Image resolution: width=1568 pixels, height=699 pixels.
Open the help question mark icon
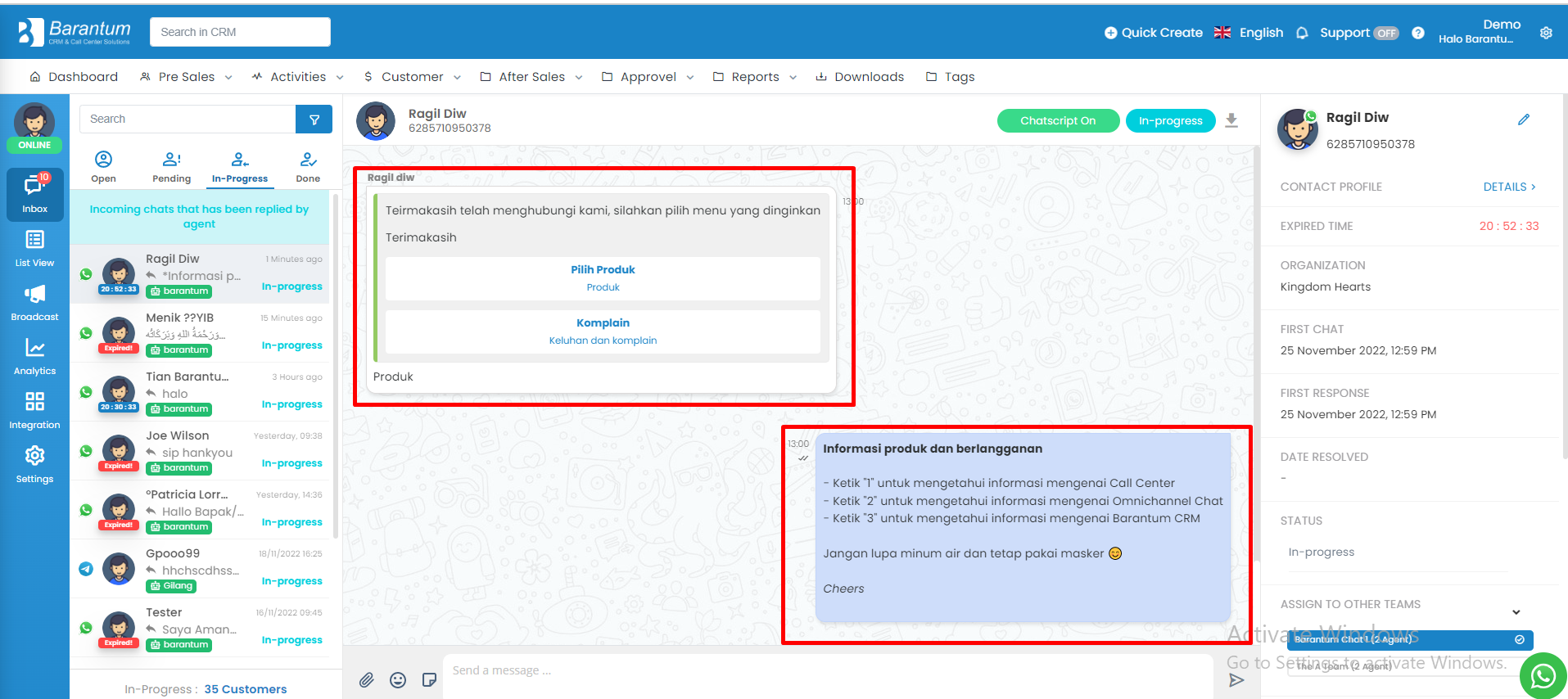click(x=1418, y=33)
